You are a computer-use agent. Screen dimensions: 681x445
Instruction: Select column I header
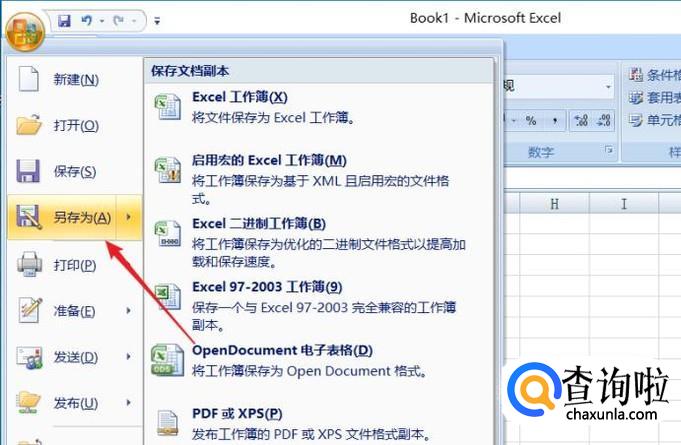[624, 204]
